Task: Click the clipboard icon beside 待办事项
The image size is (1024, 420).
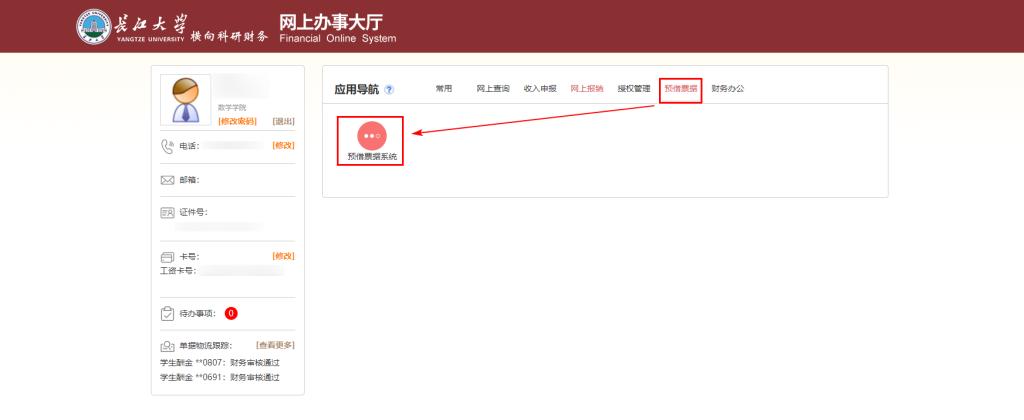Action: click(x=168, y=313)
